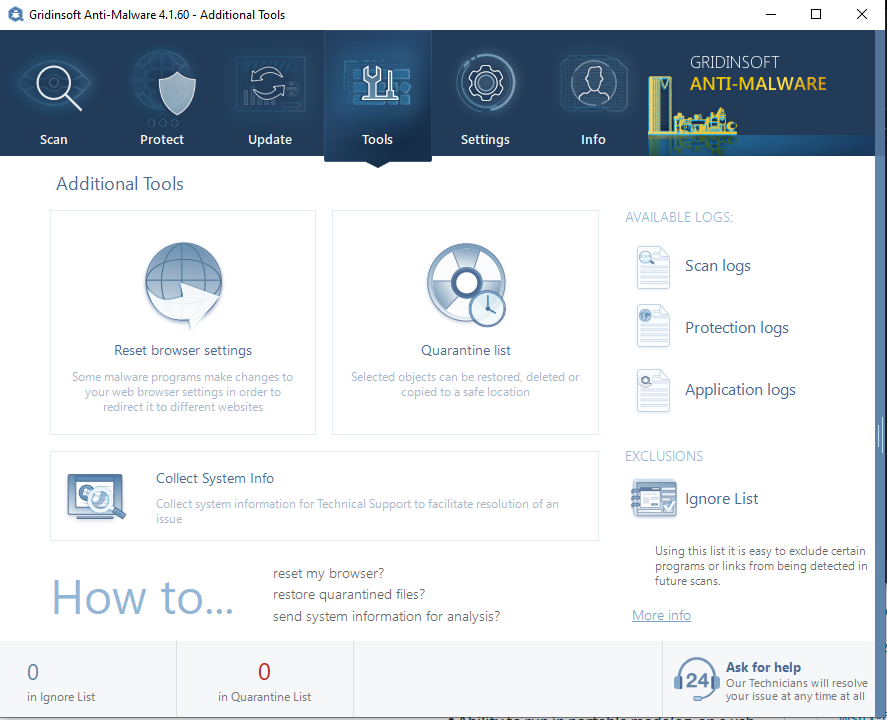Viewport: 887px width, 720px height.
Task: Click the Quarantine list description text
Action: click(x=465, y=384)
